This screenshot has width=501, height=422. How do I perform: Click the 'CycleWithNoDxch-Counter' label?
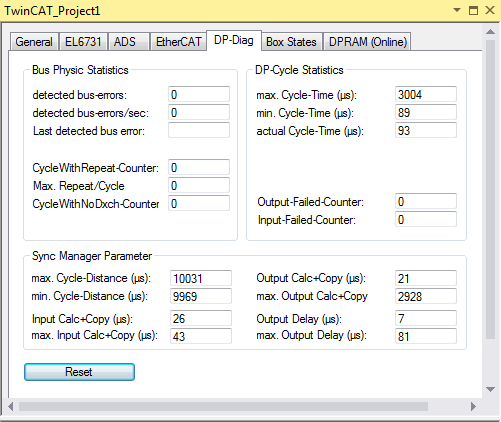click(96, 204)
